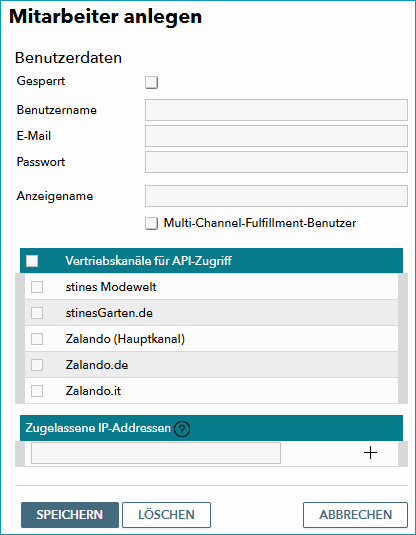Check the Zalando.de channel
Image resolution: width=416 pixels, height=535 pixels.
(37, 365)
